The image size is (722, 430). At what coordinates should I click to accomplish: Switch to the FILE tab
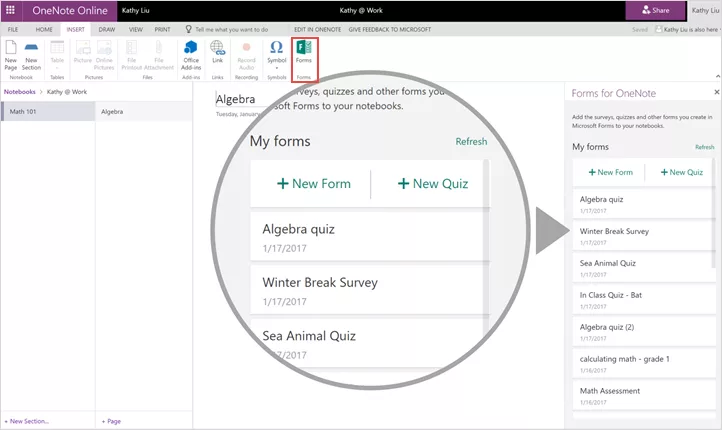(x=13, y=29)
